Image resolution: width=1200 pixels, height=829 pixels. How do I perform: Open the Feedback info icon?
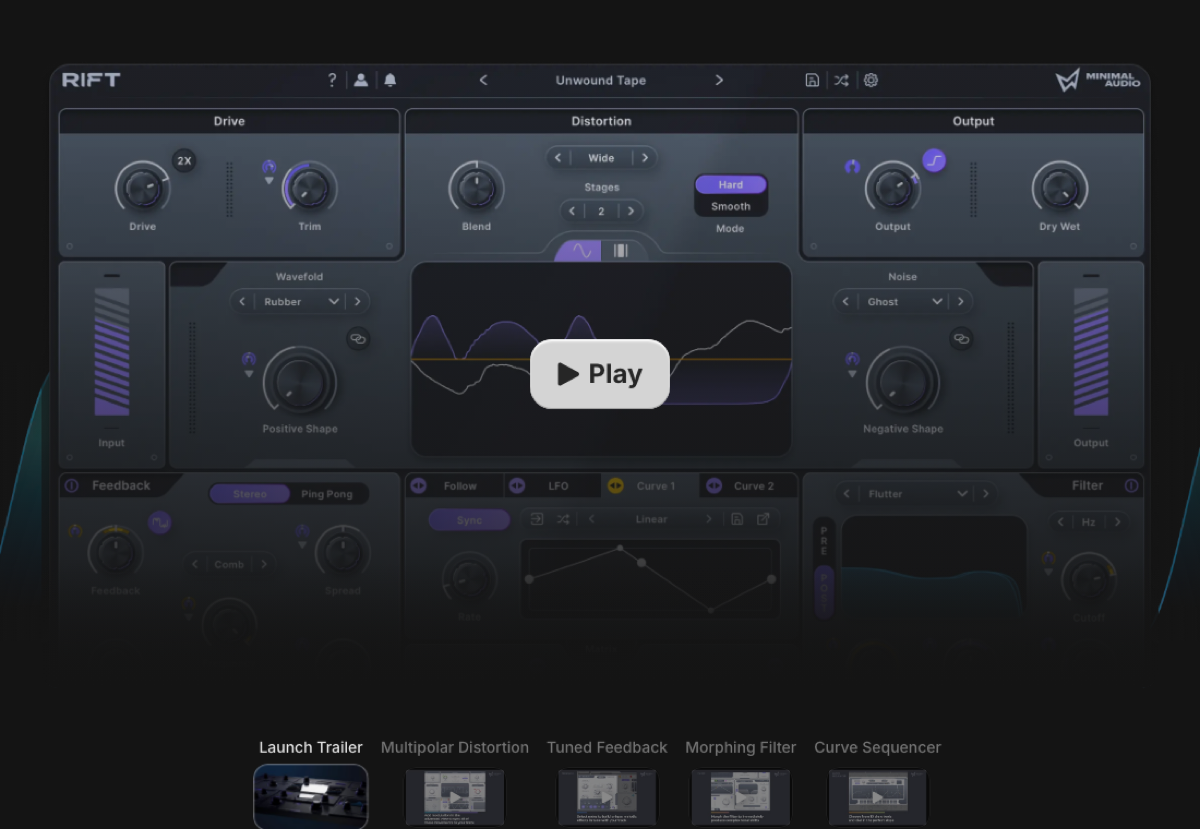click(x=71, y=486)
